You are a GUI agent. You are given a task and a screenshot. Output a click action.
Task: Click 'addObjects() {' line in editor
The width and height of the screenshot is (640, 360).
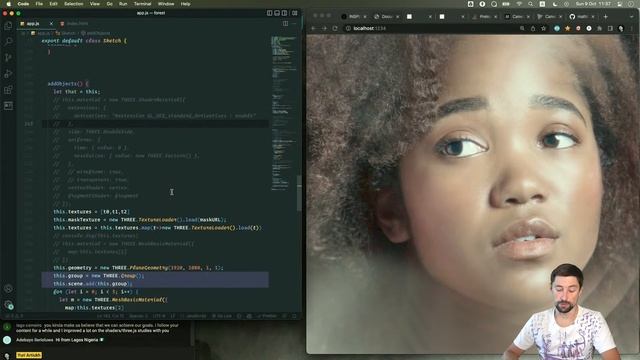tap(68, 84)
